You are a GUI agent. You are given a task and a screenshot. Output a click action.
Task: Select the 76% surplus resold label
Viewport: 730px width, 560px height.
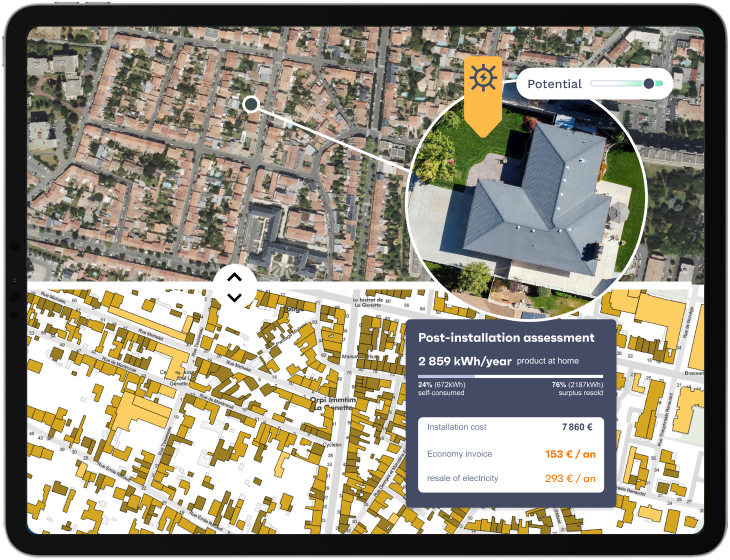point(577,388)
